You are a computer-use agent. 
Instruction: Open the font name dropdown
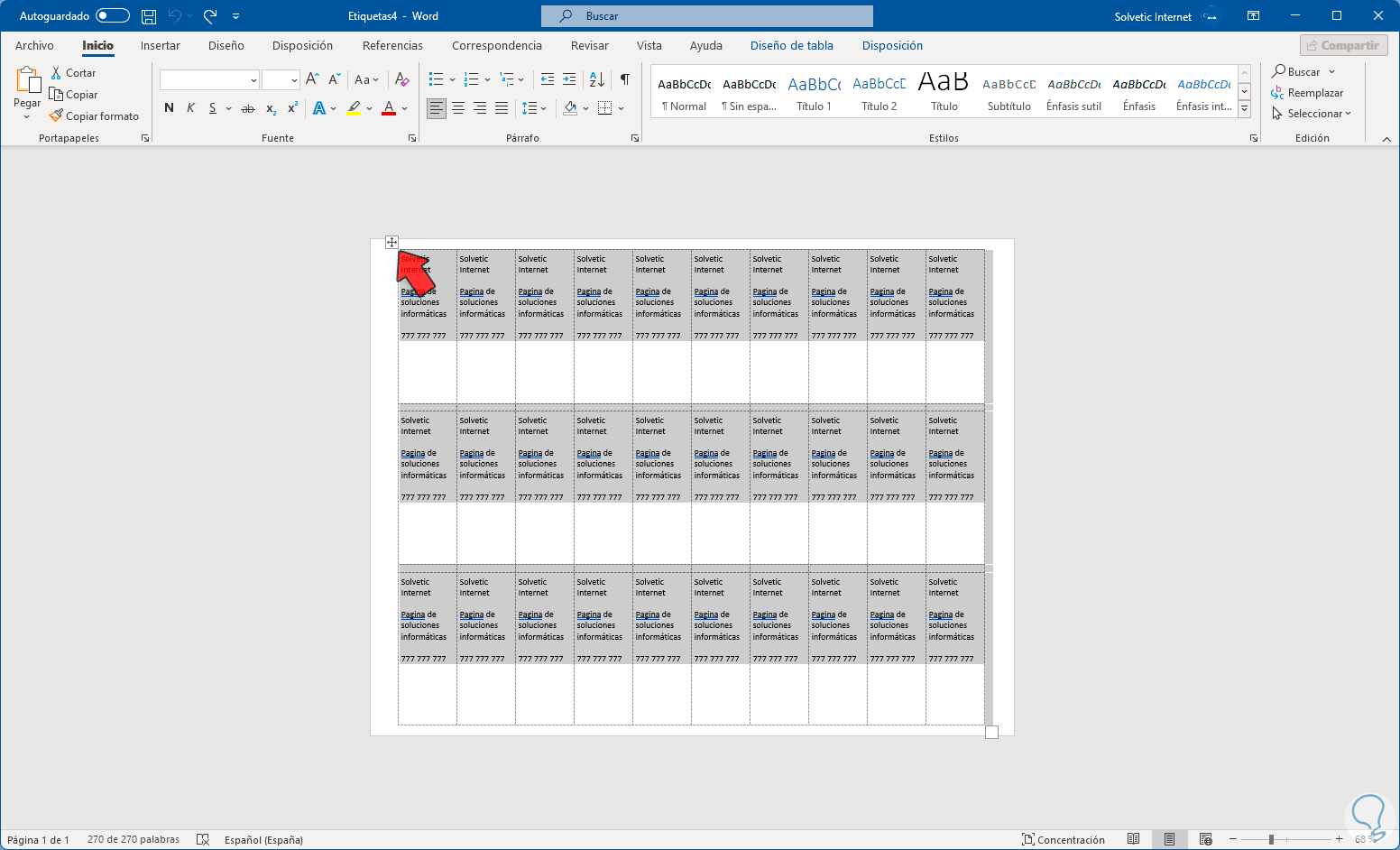pyautogui.click(x=253, y=80)
